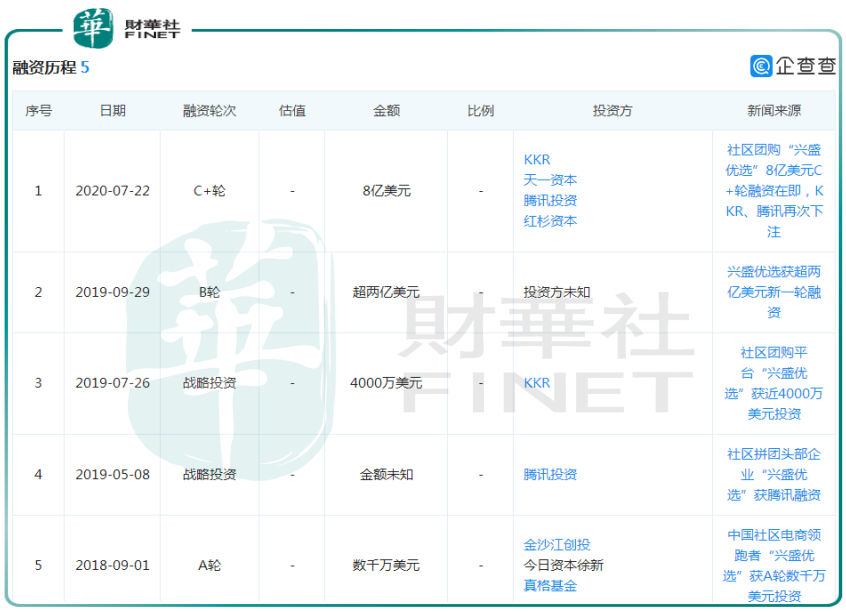Open news link about 8亿美元C+轮融资
The image size is (846, 612).
(774, 191)
